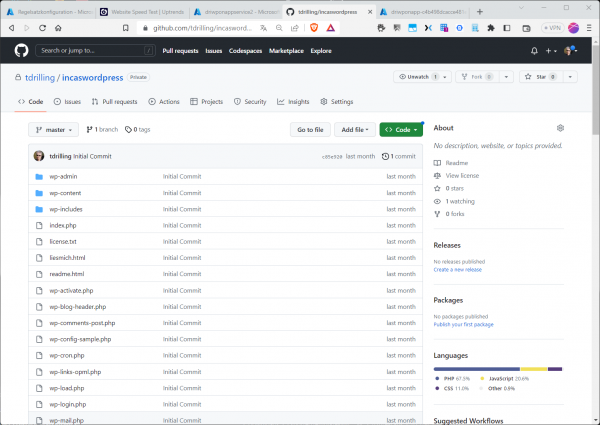This screenshot has width=600, height=425.
Task: Click the browser back arrow
Action: (11, 28)
